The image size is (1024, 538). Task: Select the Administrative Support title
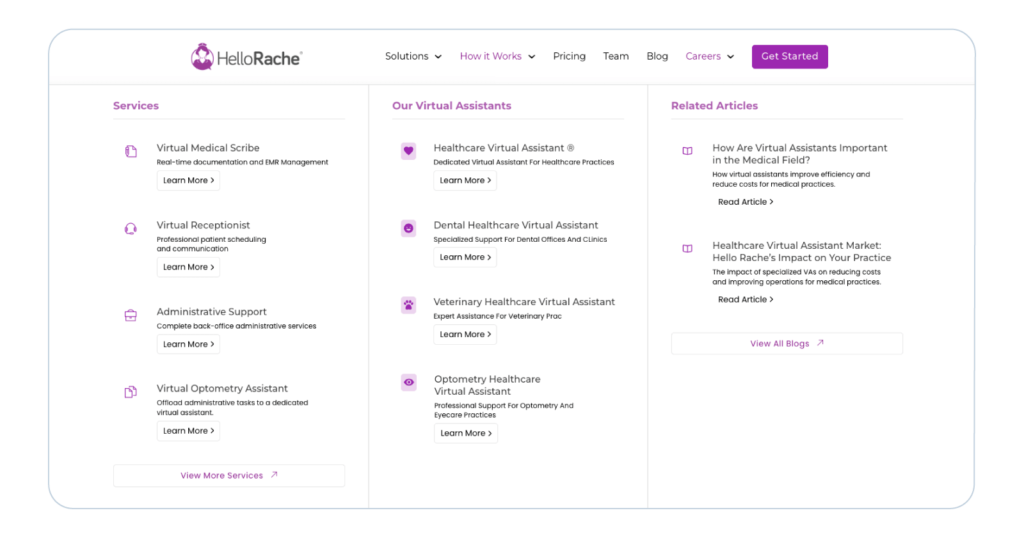(x=212, y=311)
